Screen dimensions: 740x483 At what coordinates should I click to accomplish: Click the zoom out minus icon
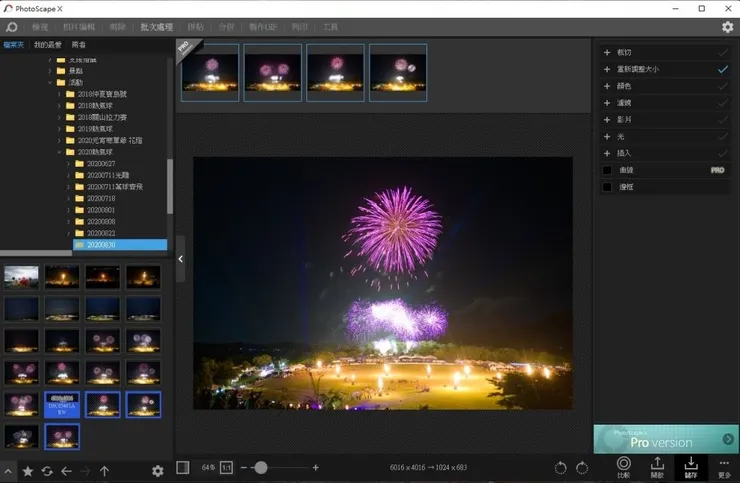coord(244,467)
